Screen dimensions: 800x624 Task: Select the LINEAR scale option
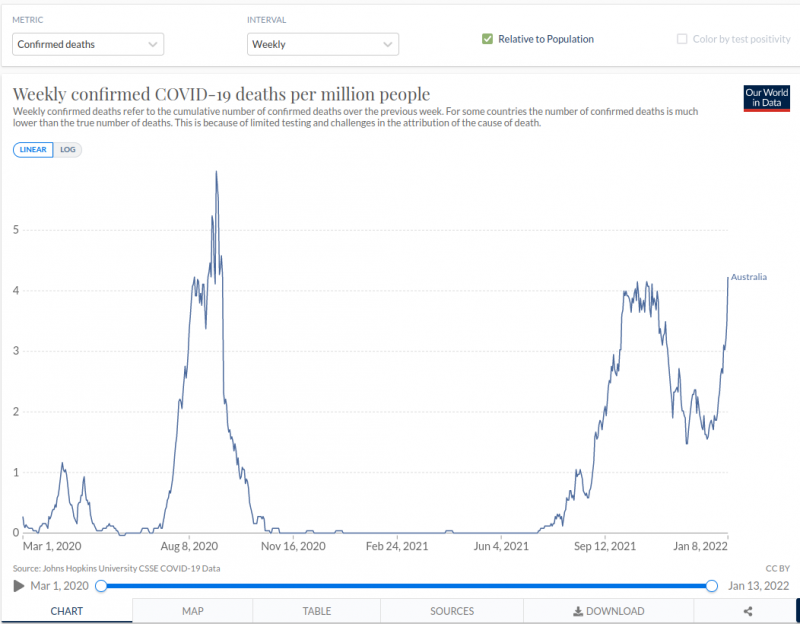click(x=33, y=149)
